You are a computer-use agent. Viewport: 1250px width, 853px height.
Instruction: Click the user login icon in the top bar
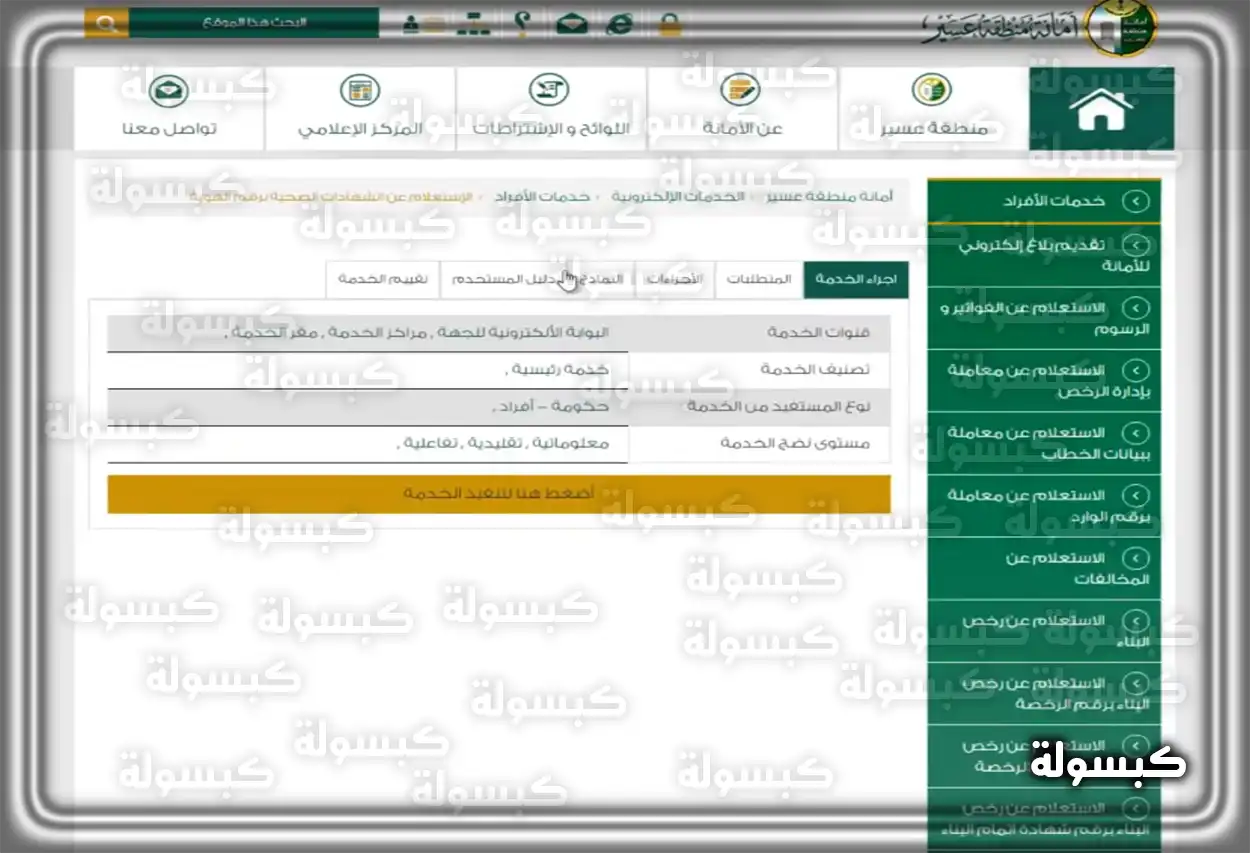point(411,23)
